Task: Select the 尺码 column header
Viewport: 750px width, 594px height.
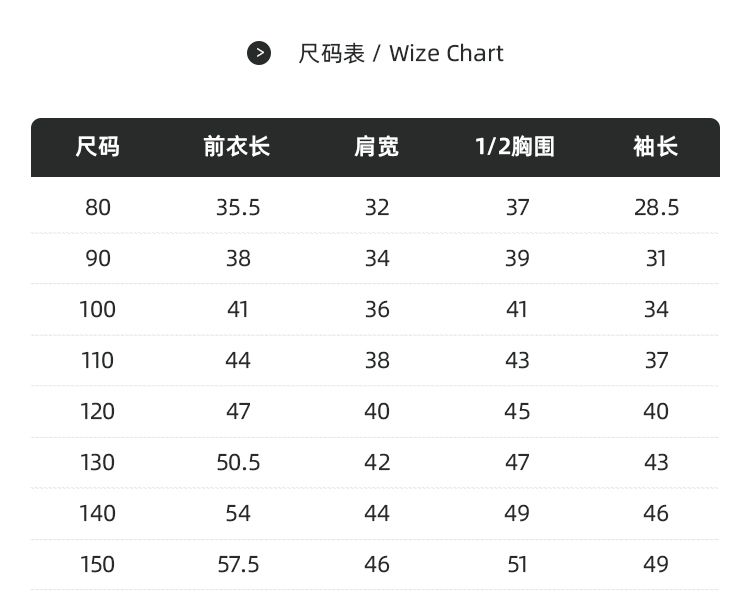Action: tap(98, 146)
